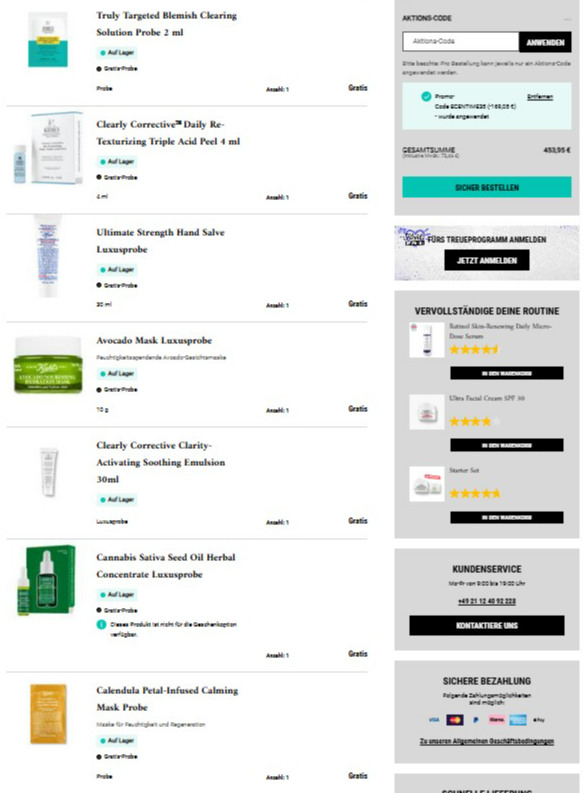Screen dimensions: 583x793
Task: Open the Avocado Mask product thumbnail
Action: (48, 364)
